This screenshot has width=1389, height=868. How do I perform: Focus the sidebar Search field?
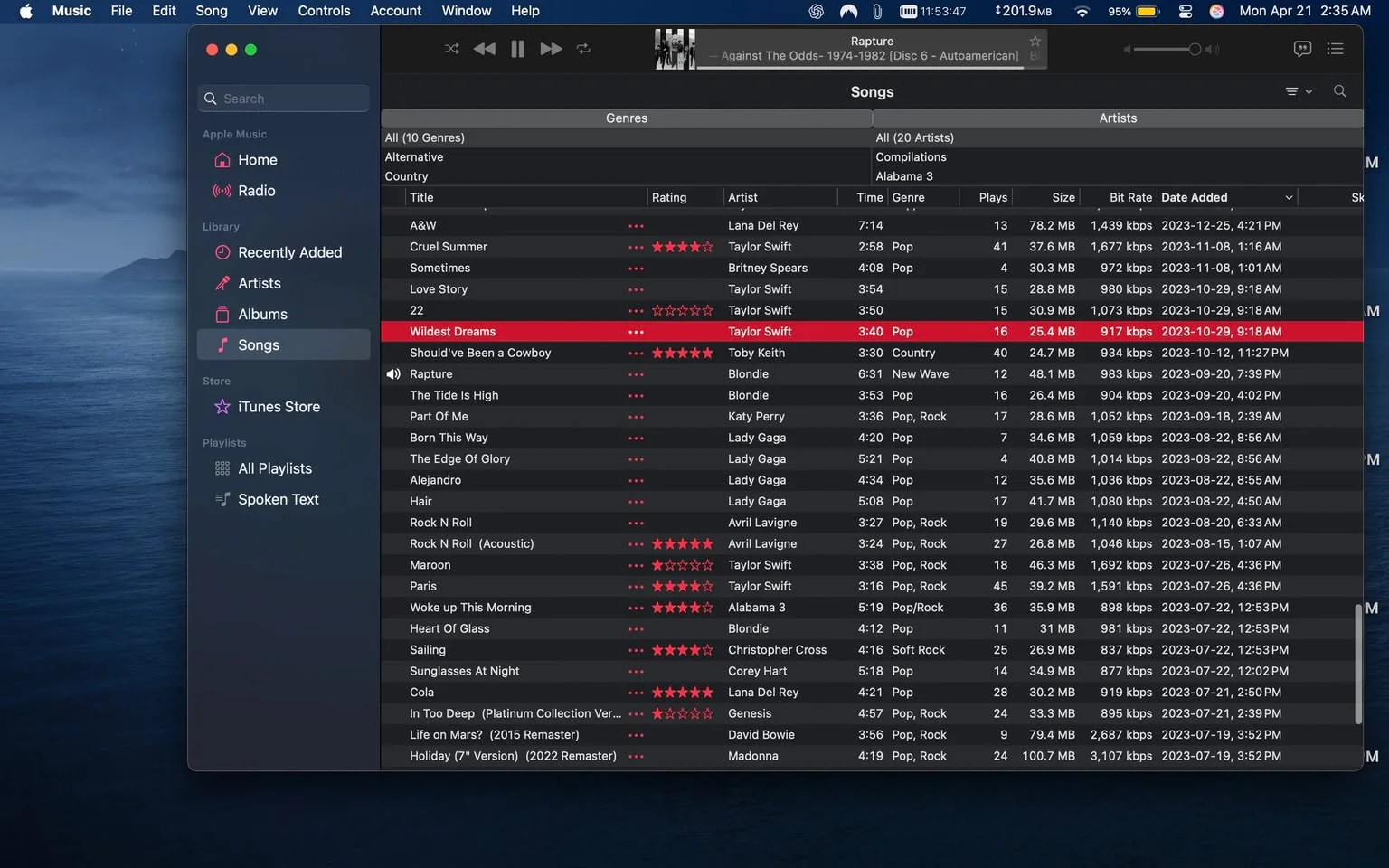[x=283, y=99]
